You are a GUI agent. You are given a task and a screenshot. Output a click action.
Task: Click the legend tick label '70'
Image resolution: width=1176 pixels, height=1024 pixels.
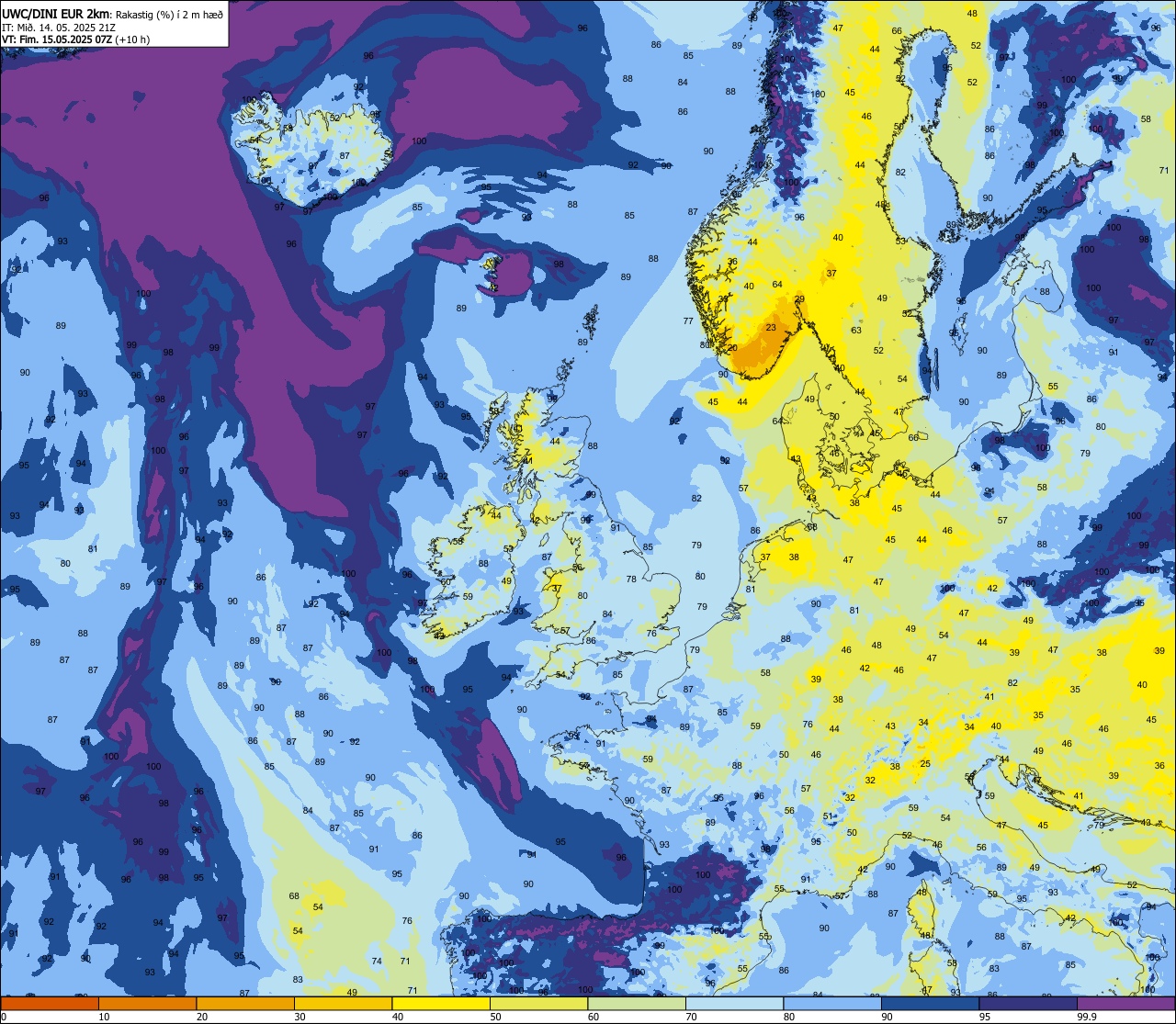click(x=691, y=1017)
